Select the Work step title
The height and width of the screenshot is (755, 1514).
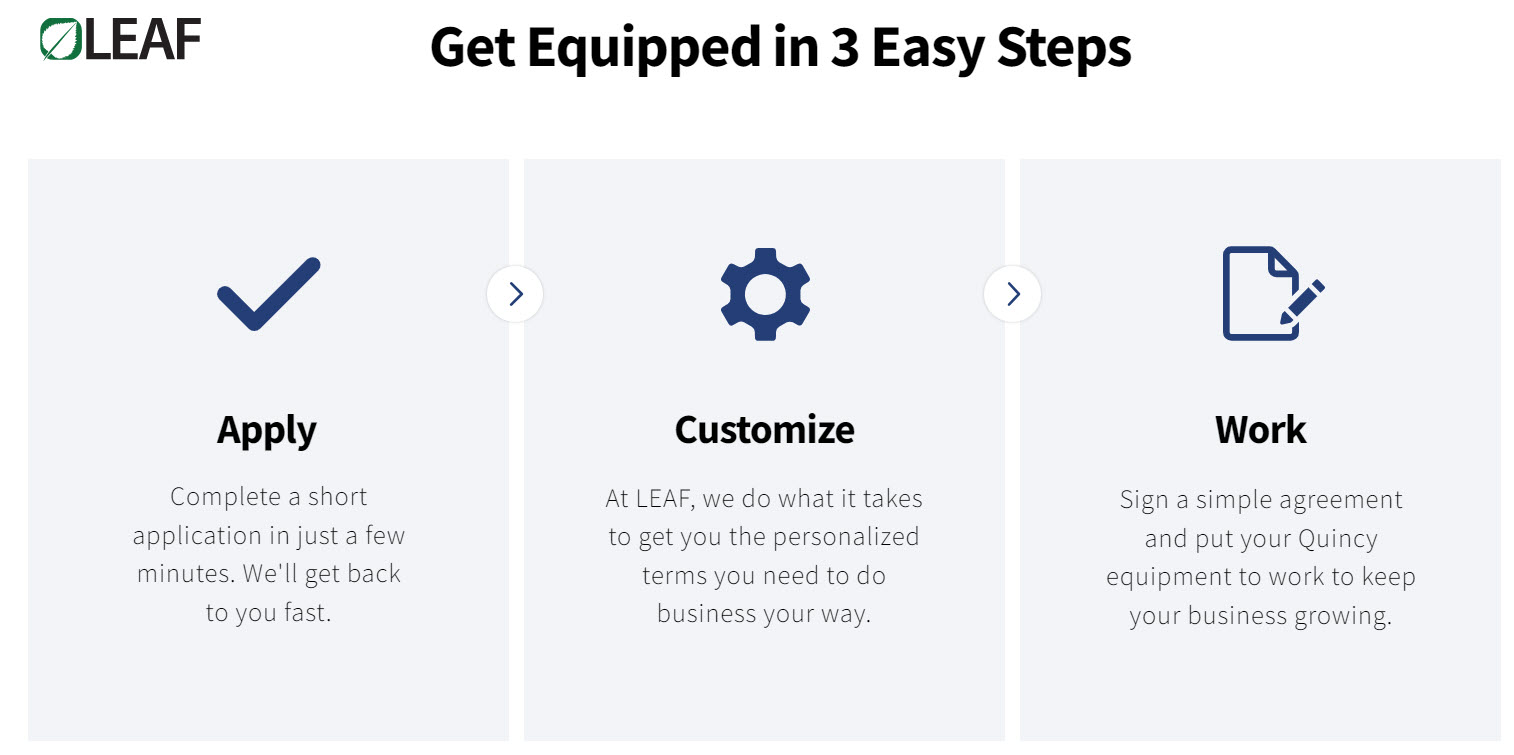1260,430
